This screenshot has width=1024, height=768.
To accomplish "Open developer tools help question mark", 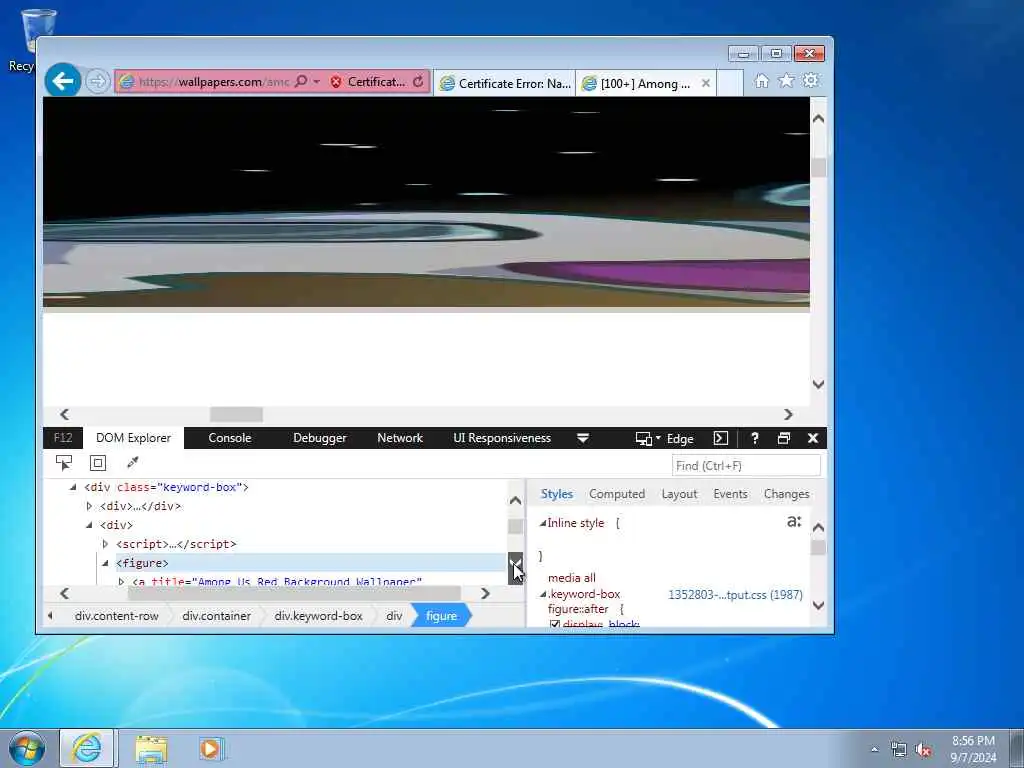I will click(x=754, y=438).
